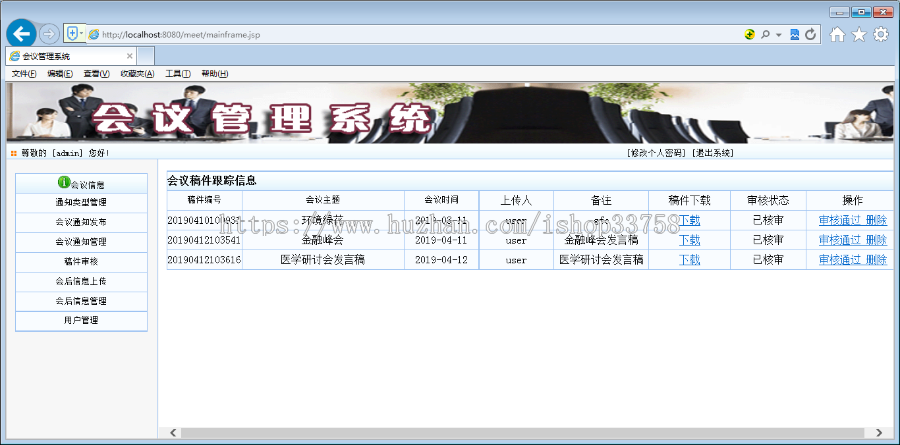The height and width of the screenshot is (445, 900).
Task: Open 通知类型管理 in the sidebar
Action: (81, 203)
